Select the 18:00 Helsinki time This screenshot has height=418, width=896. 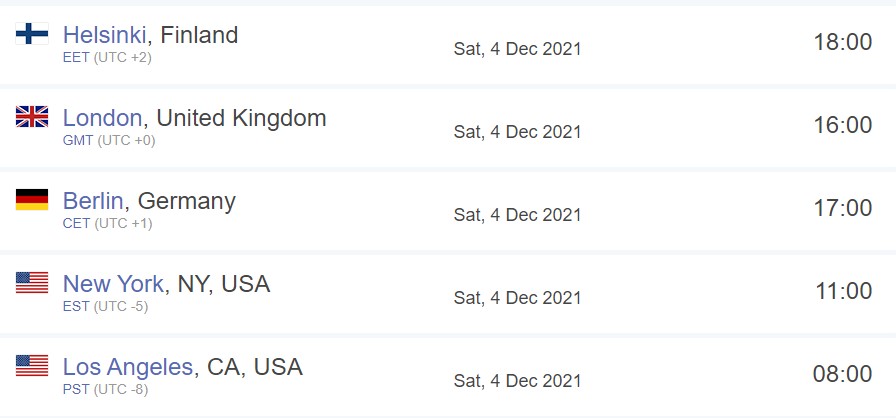843,42
